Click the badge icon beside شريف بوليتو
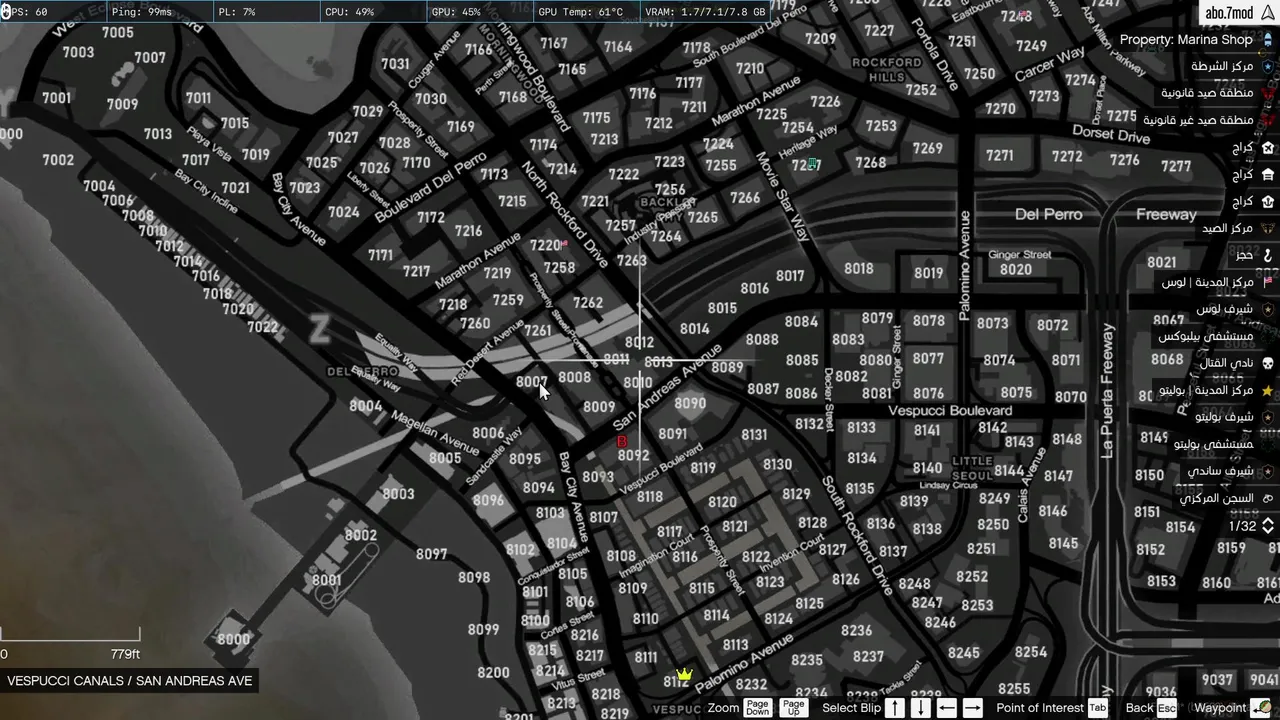 coord(1268,417)
